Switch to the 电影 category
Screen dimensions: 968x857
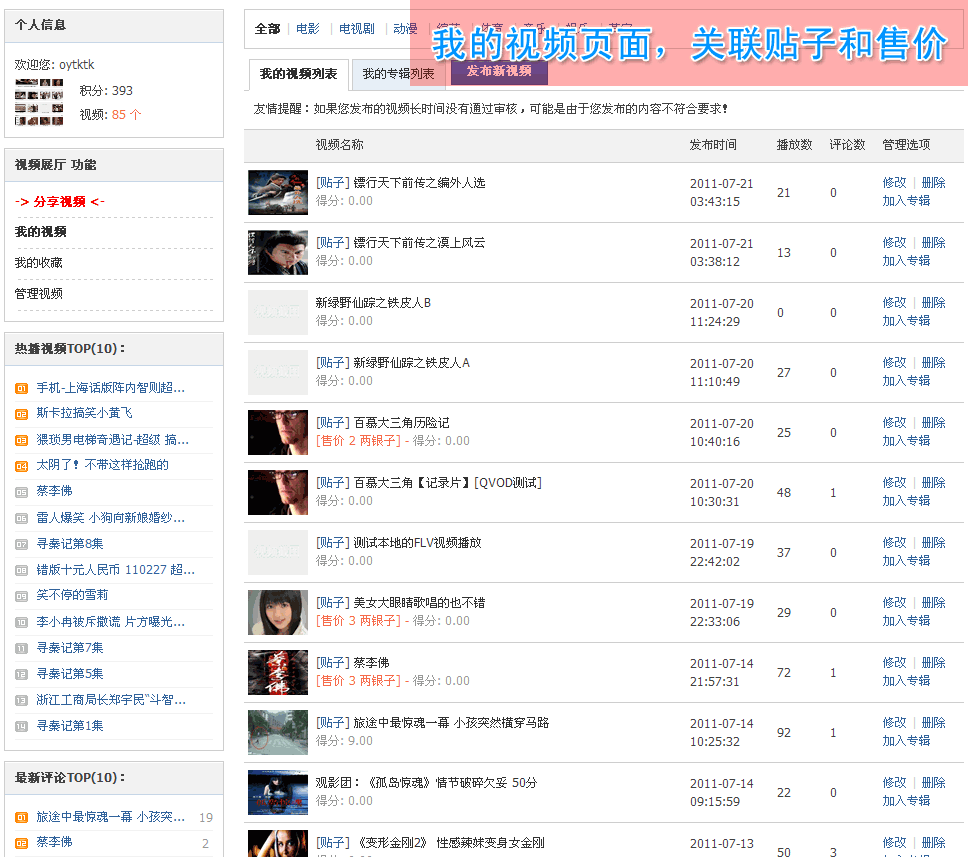coord(307,28)
